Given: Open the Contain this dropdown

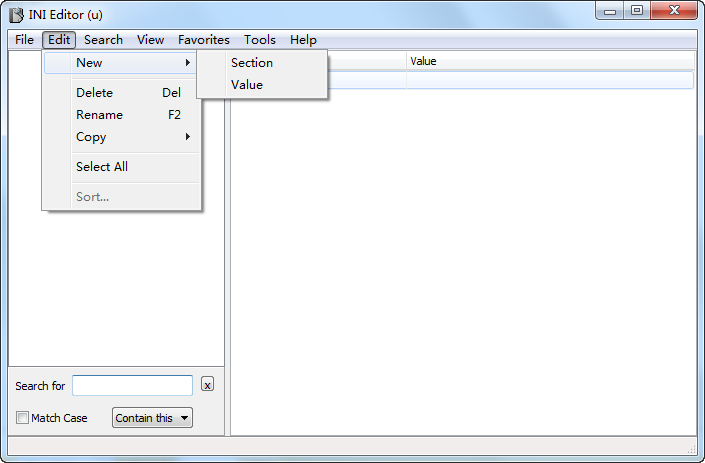Looking at the screenshot, I should tap(152, 418).
